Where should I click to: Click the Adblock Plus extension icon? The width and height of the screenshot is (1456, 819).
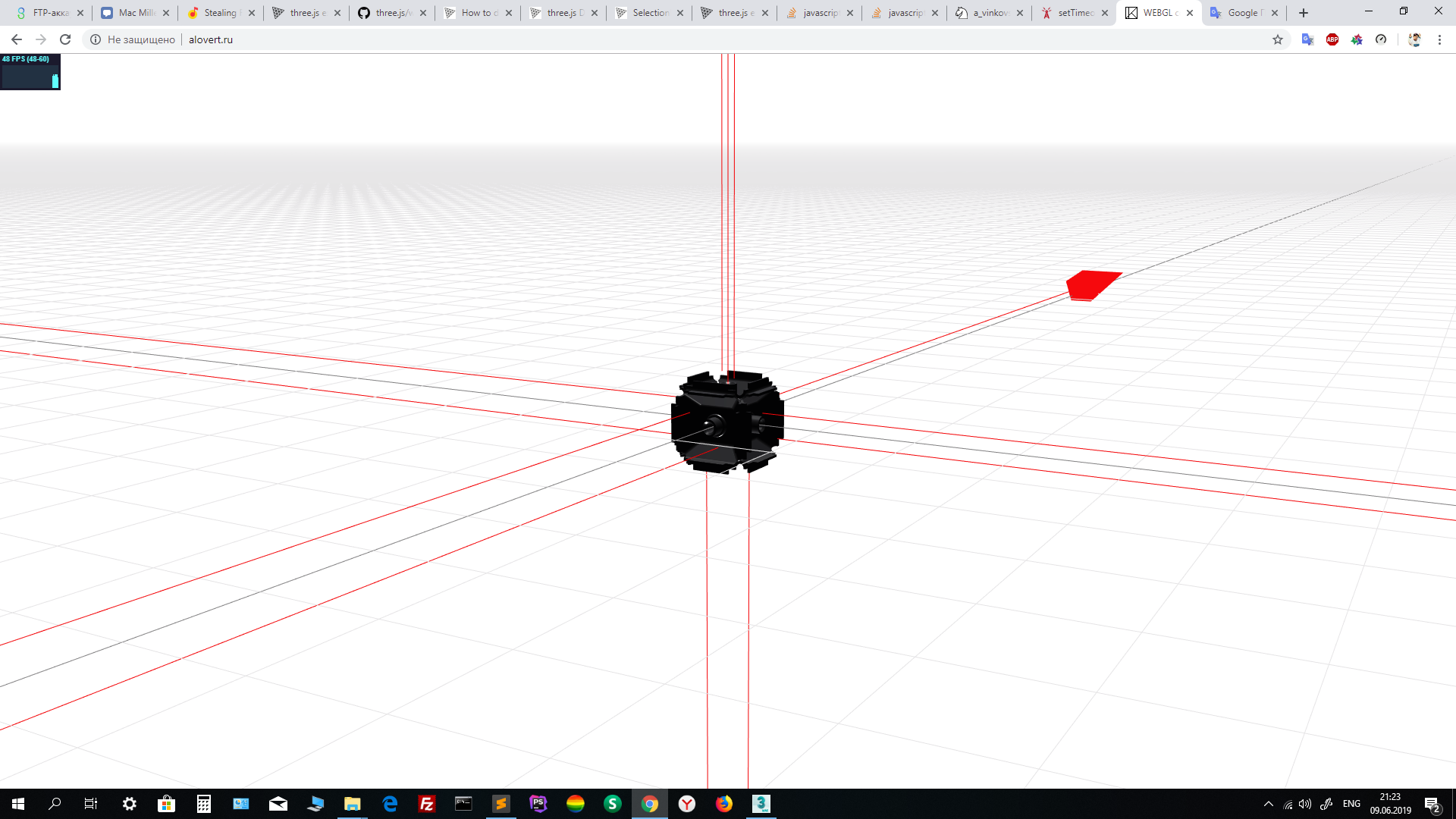click(x=1332, y=39)
